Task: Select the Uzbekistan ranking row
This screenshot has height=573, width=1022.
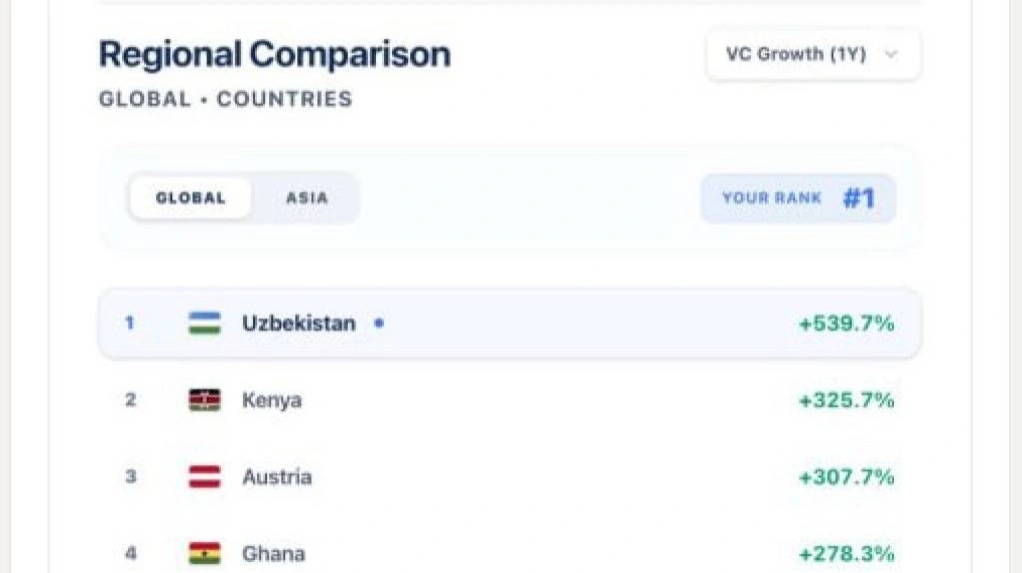Action: pos(510,323)
